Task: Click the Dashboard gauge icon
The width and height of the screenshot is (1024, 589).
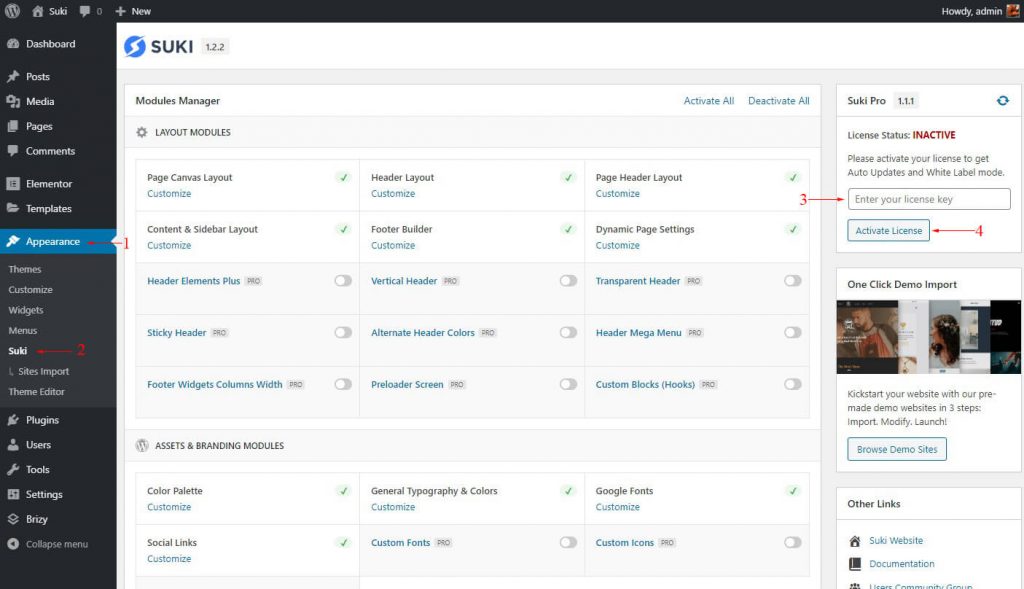Action: (12, 44)
